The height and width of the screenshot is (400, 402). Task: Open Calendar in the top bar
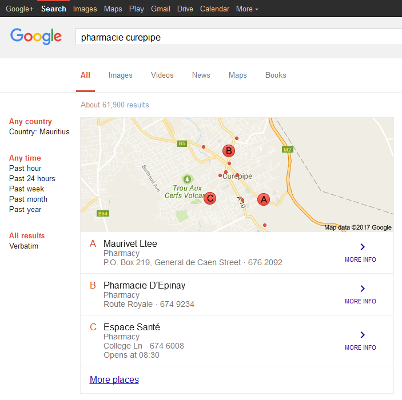214,9
